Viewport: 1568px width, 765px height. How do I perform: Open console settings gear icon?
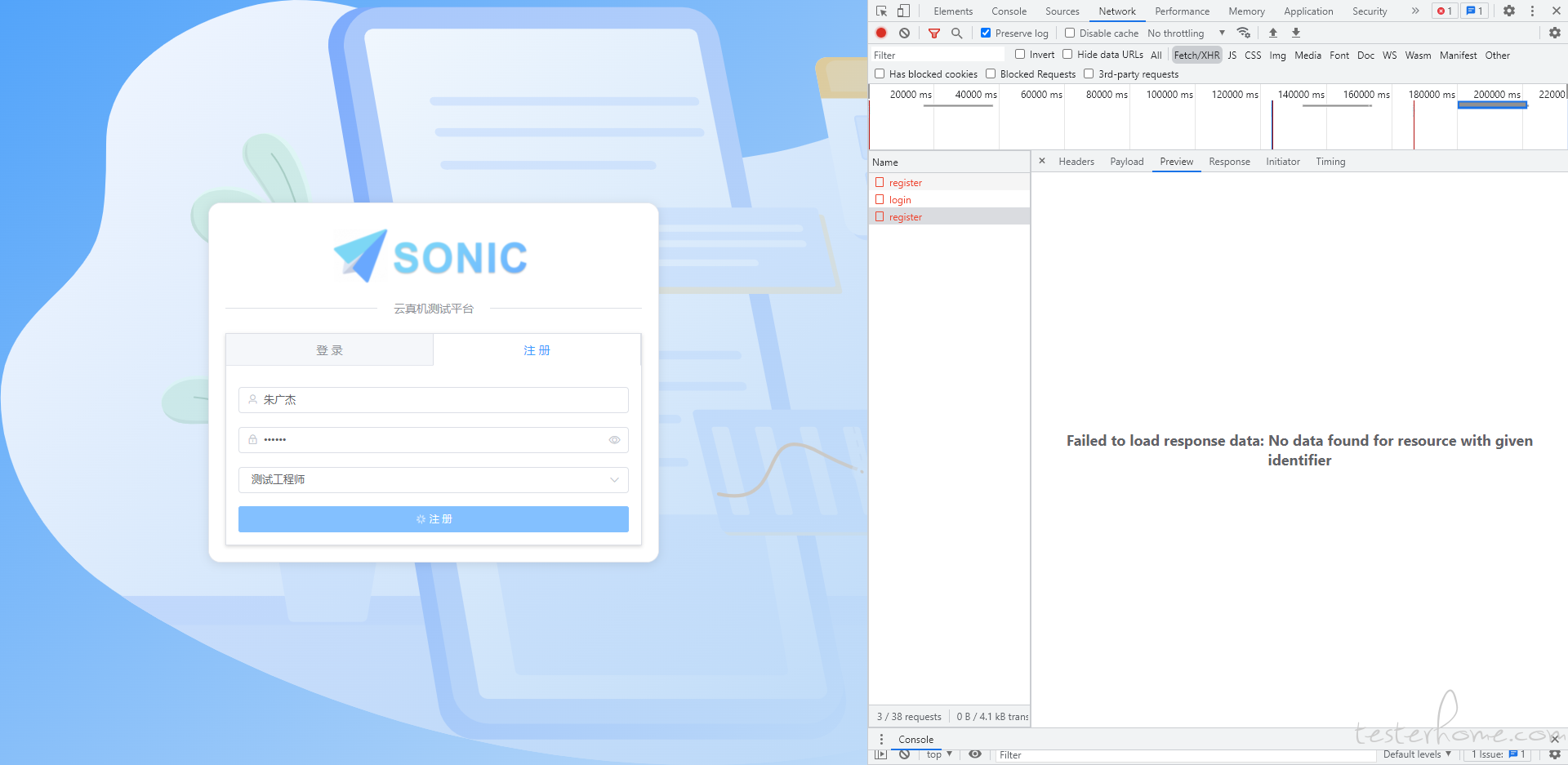click(1555, 754)
